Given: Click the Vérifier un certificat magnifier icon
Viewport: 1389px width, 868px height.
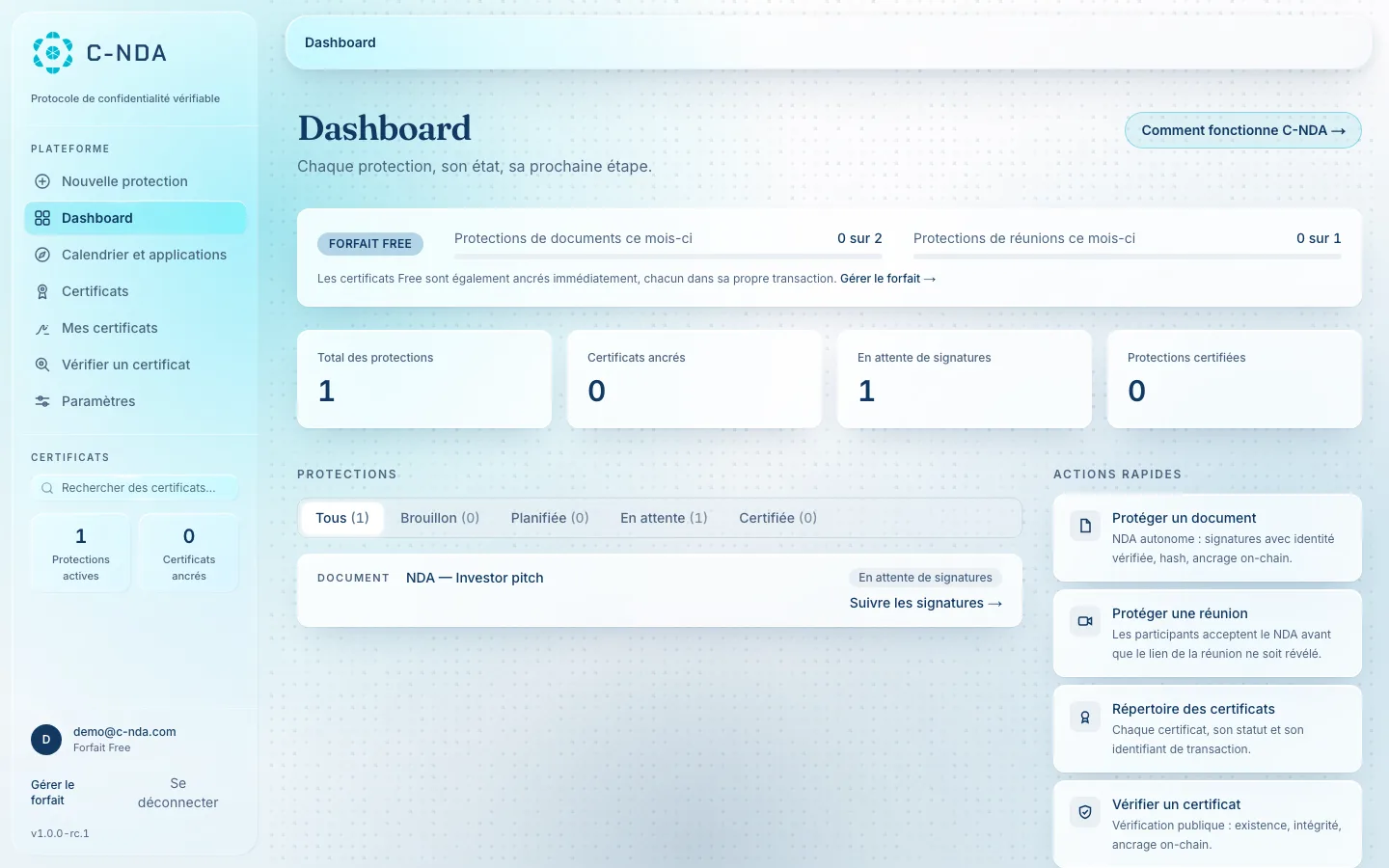Looking at the screenshot, I should coord(42,365).
